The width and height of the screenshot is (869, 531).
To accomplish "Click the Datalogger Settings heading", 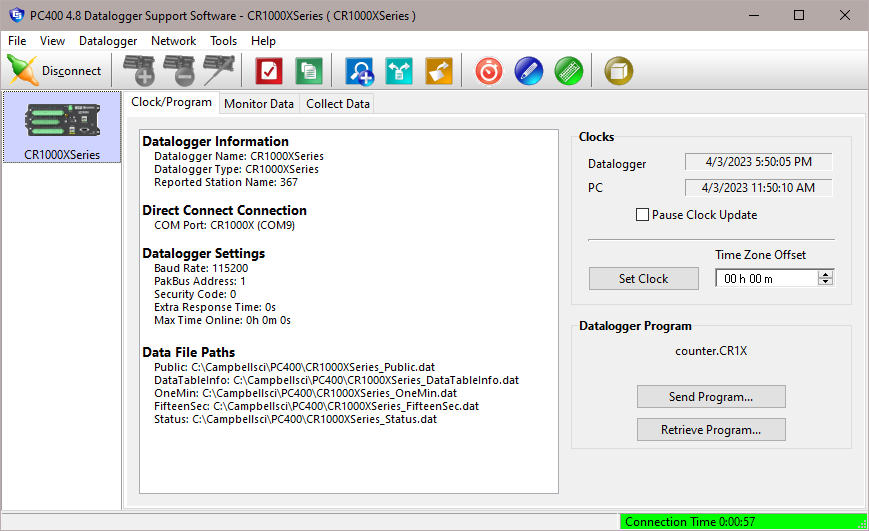I will click(203, 253).
